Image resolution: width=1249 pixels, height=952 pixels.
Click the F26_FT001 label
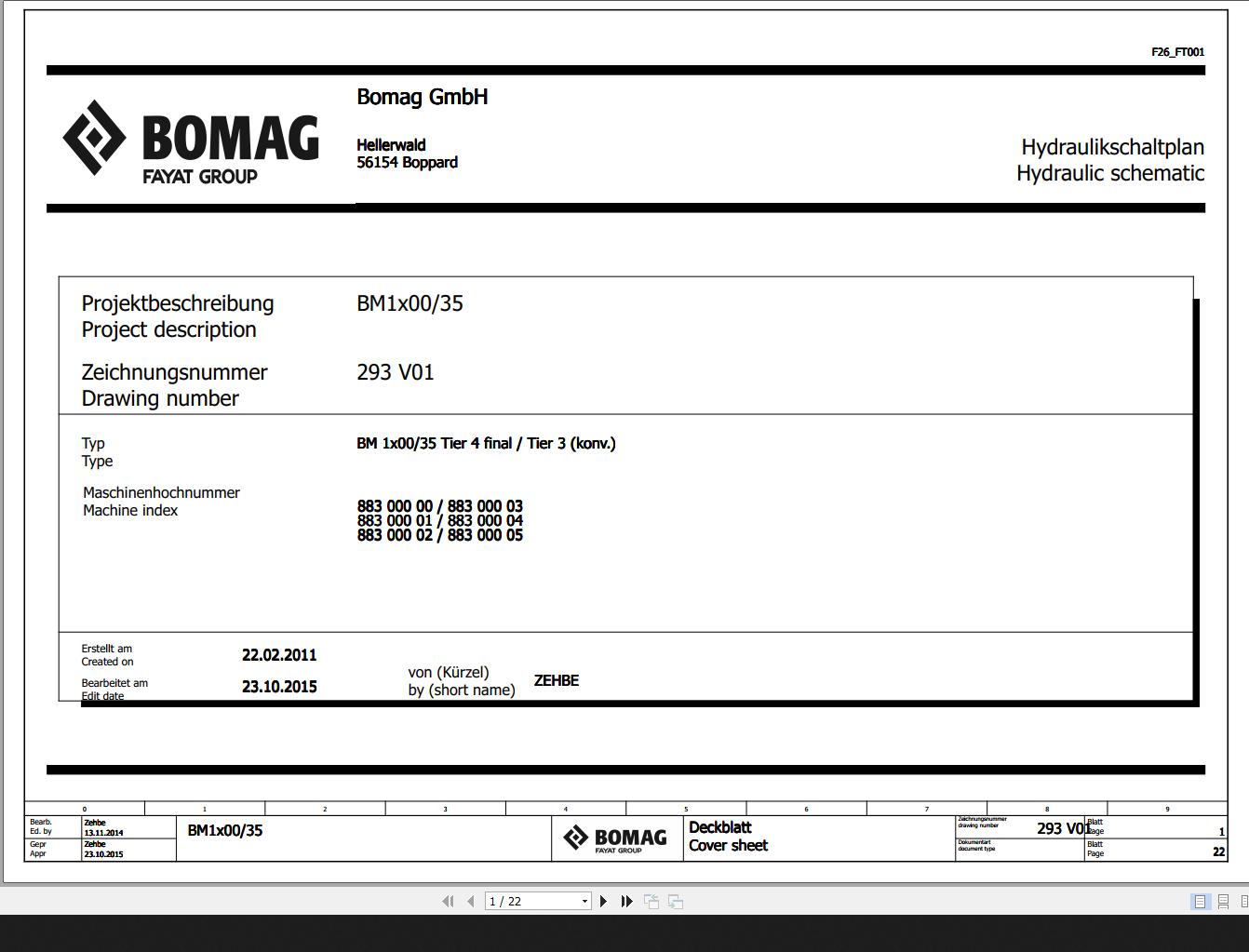coord(1177,52)
